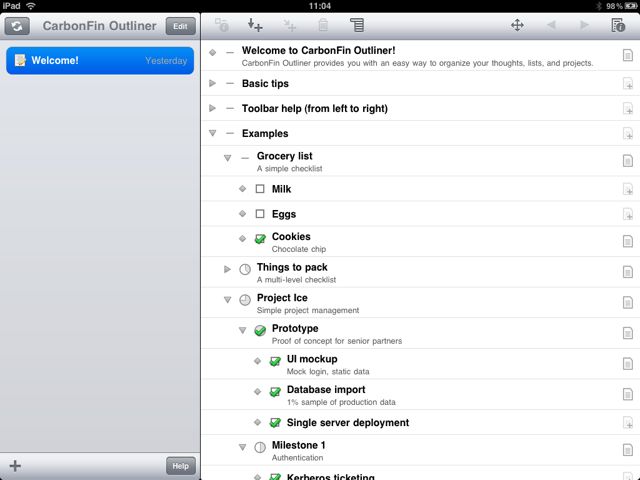Uncheck Single server deployment checkbox
Screen dimensions: 640x480
click(x=275, y=422)
